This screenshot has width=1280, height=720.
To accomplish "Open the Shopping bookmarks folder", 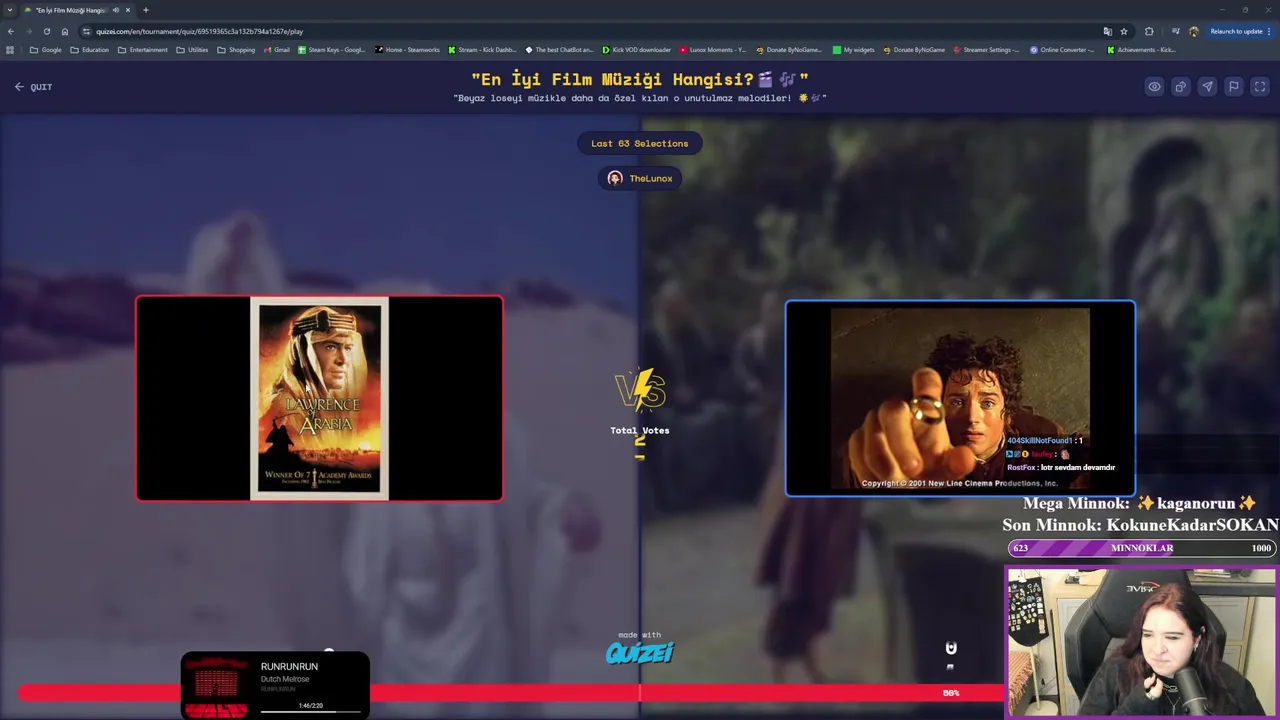I will [236, 50].
